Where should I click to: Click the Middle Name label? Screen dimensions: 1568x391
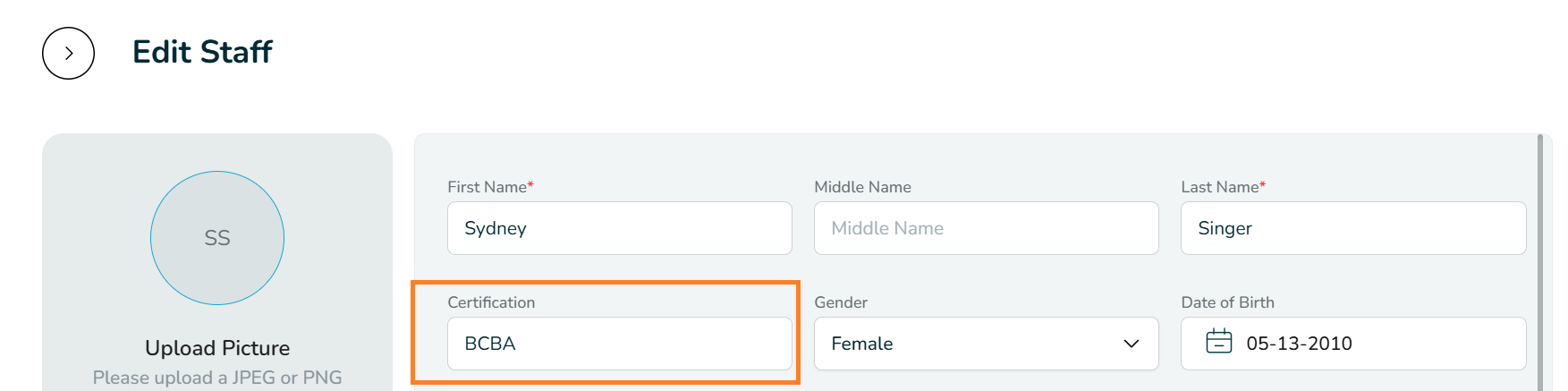click(862, 187)
